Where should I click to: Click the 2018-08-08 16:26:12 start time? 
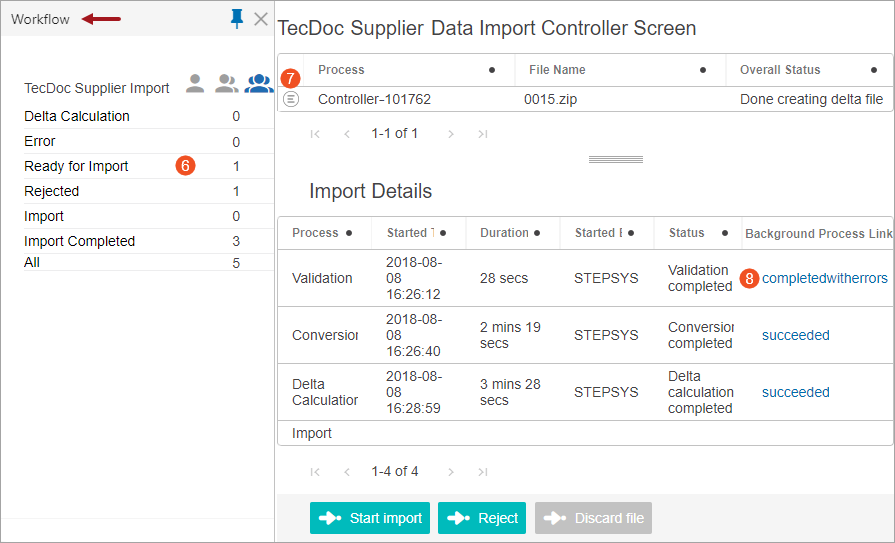pos(414,278)
